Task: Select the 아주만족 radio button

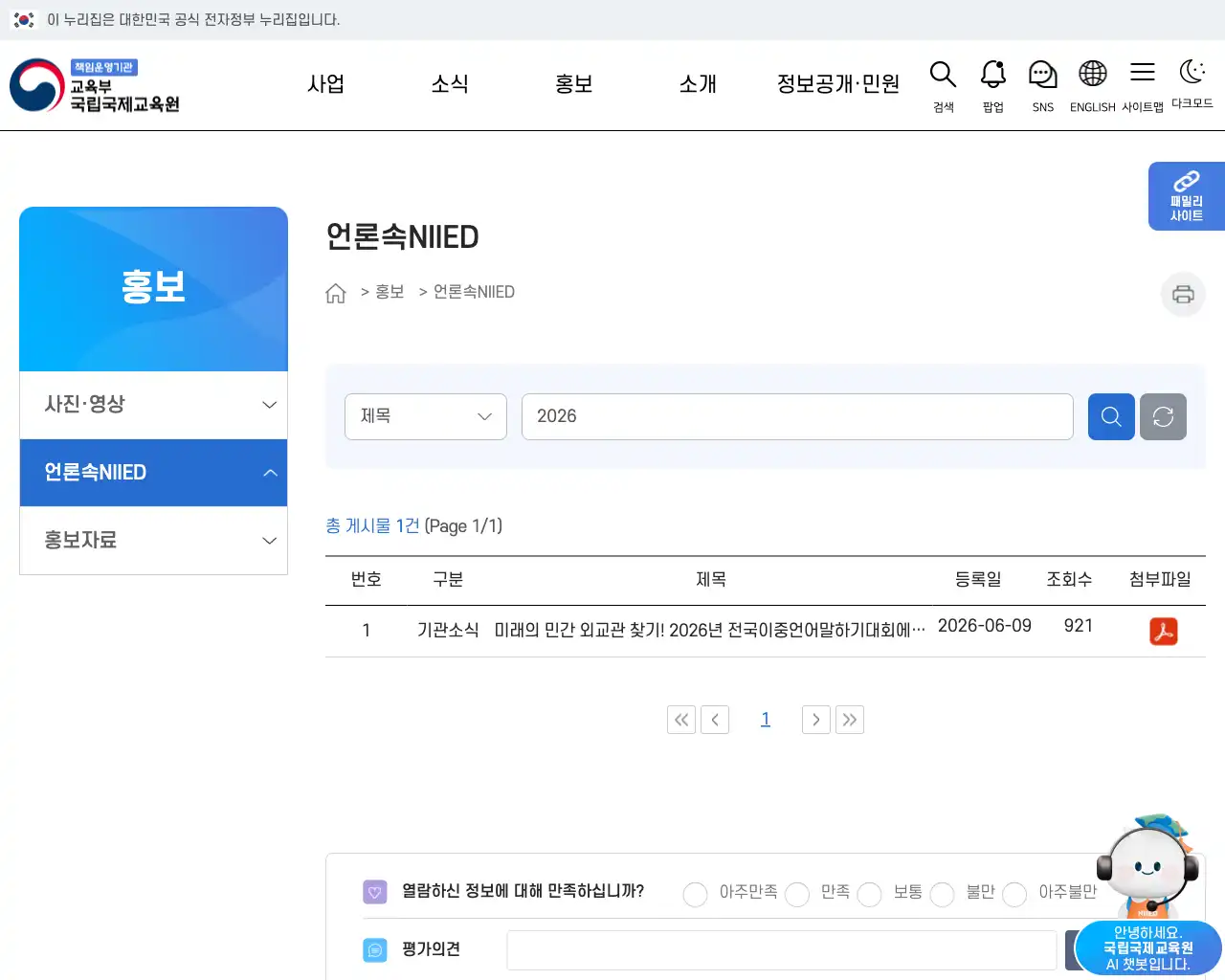Action: (x=696, y=894)
